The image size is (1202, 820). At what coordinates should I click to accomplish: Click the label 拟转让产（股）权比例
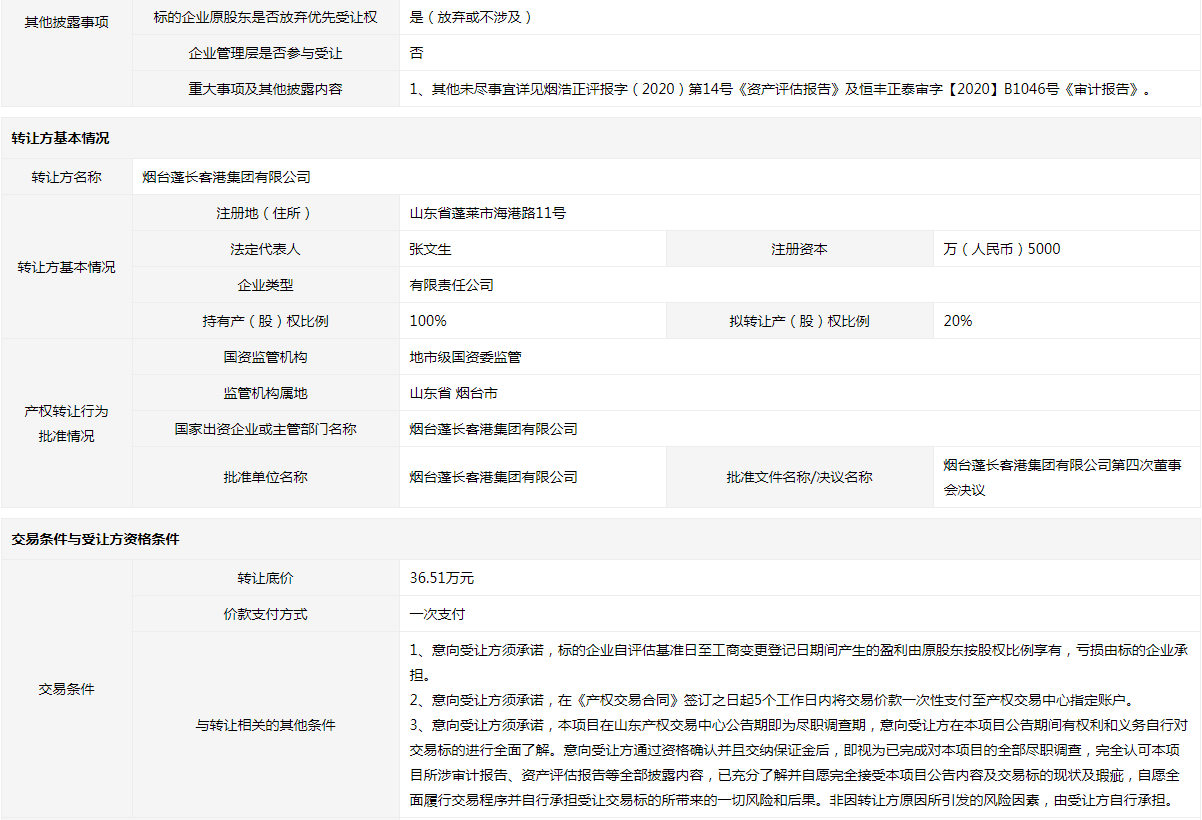coord(799,321)
